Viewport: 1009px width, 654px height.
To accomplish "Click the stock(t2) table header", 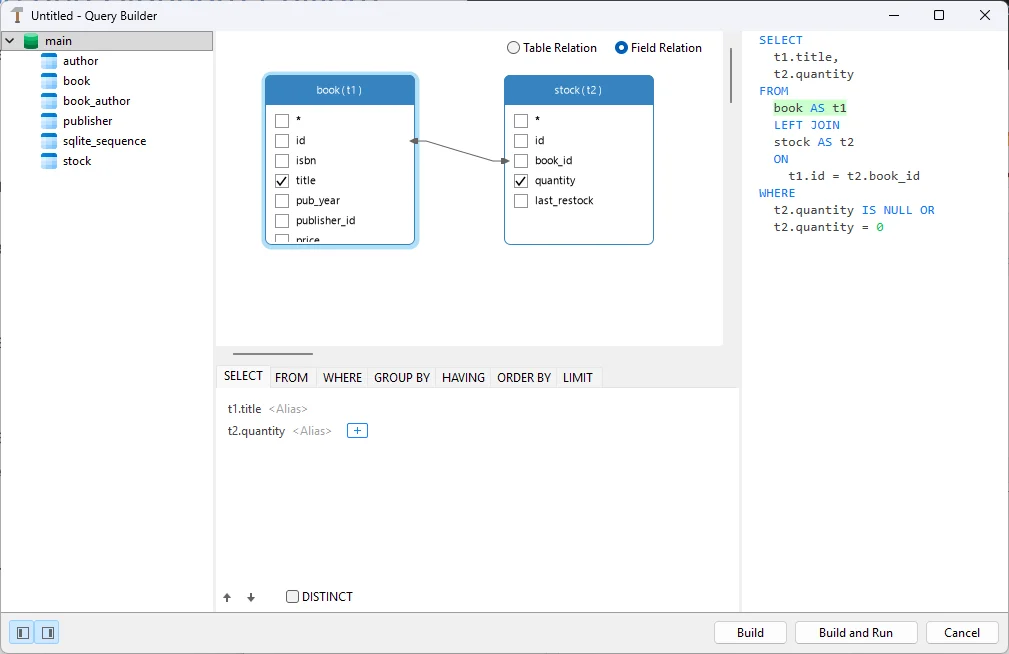I will click(x=579, y=90).
